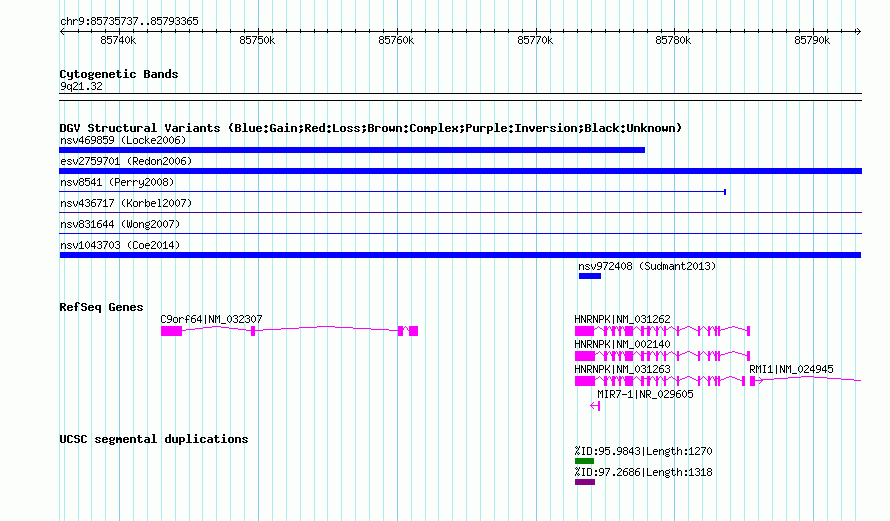Click the UCSC segmental duplications track title
This screenshot has width=890, height=521.
click(x=154, y=439)
